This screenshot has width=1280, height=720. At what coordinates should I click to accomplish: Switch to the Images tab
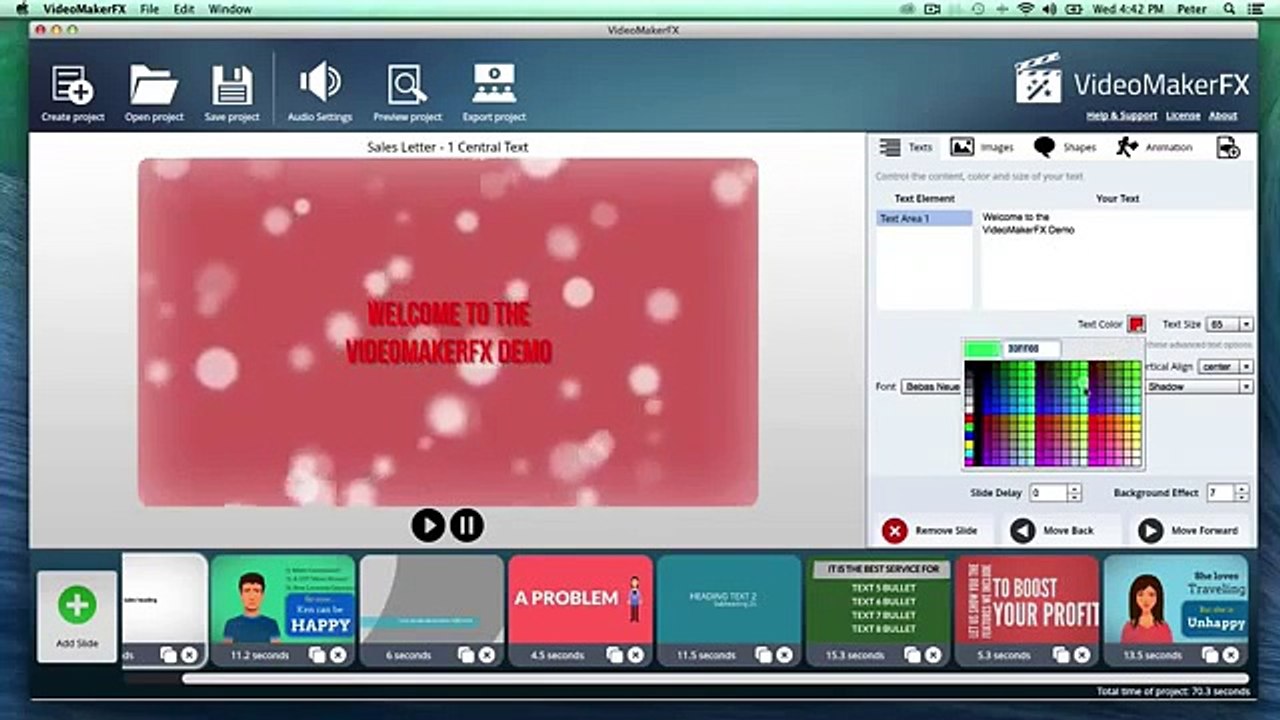[x=981, y=147]
